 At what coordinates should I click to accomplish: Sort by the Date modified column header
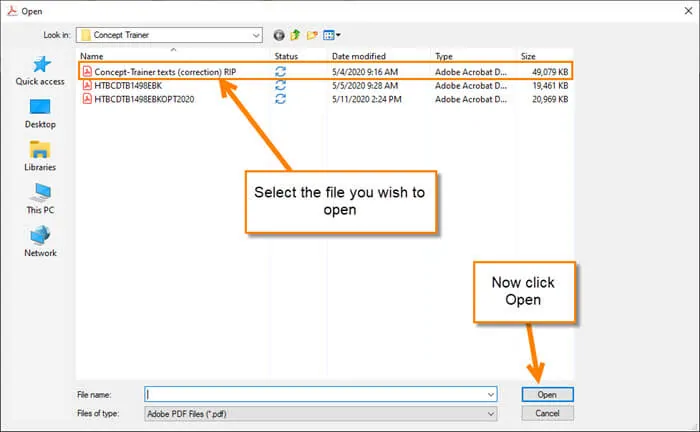pyautogui.click(x=358, y=56)
